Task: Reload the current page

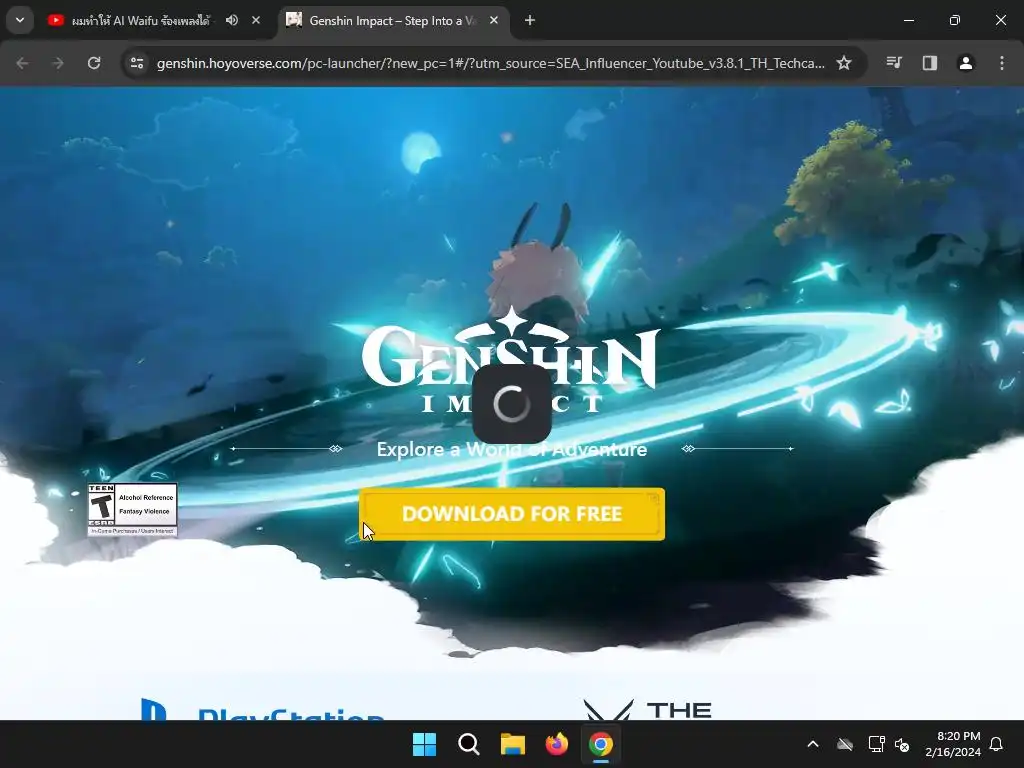Action: click(94, 63)
